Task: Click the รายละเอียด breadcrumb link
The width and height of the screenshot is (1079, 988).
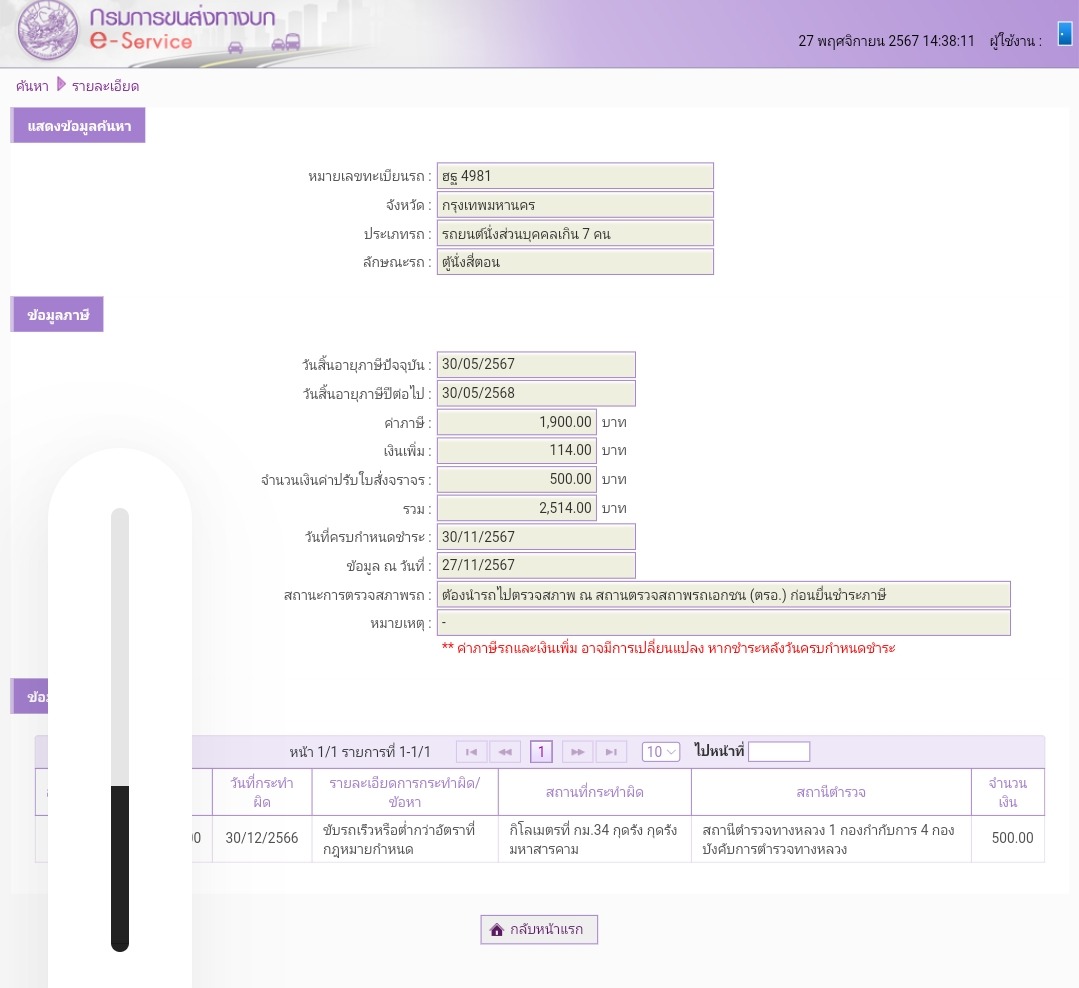Action: (105, 86)
